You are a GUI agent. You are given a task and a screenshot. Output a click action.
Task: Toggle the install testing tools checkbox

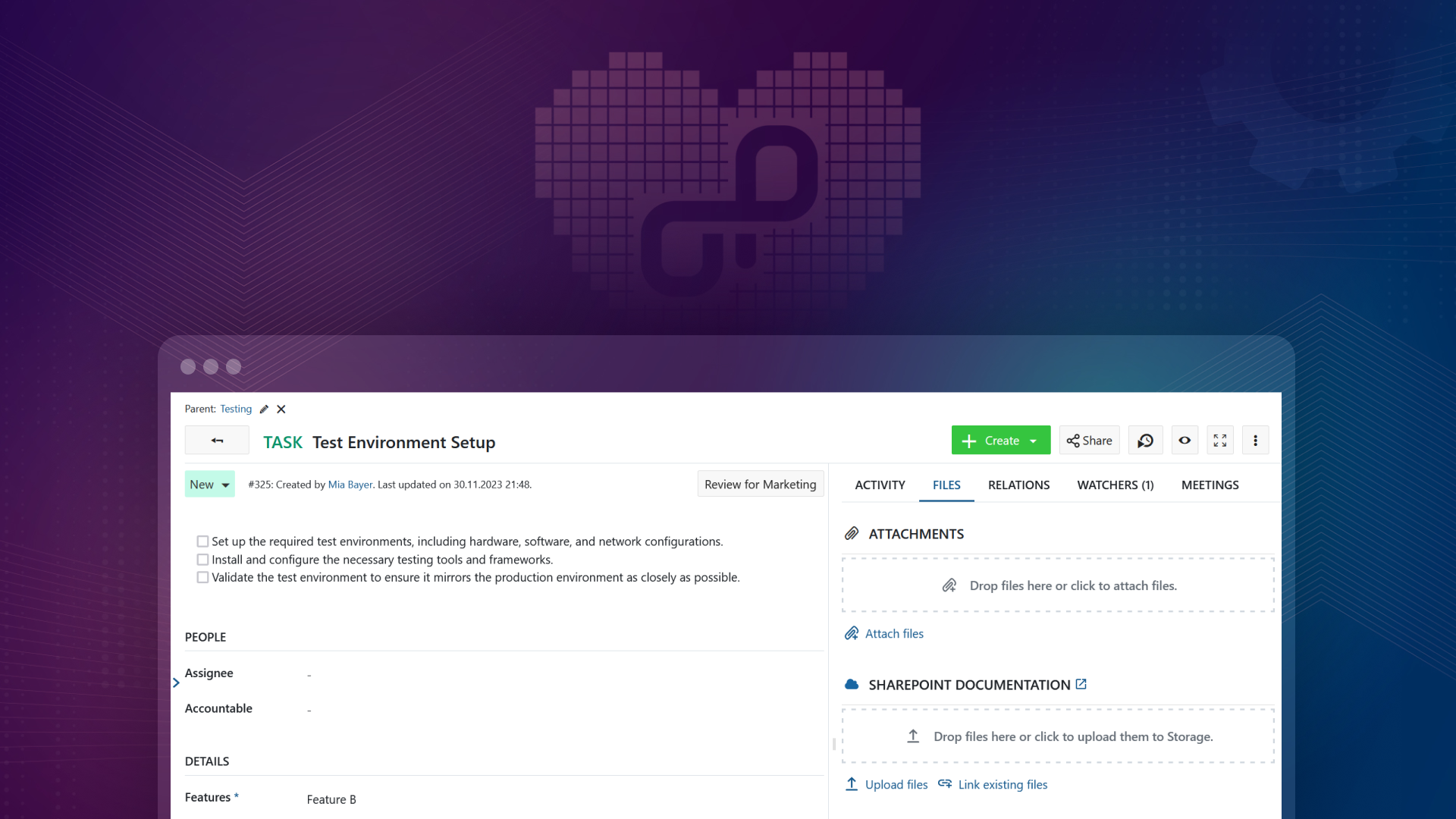pyautogui.click(x=202, y=559)
